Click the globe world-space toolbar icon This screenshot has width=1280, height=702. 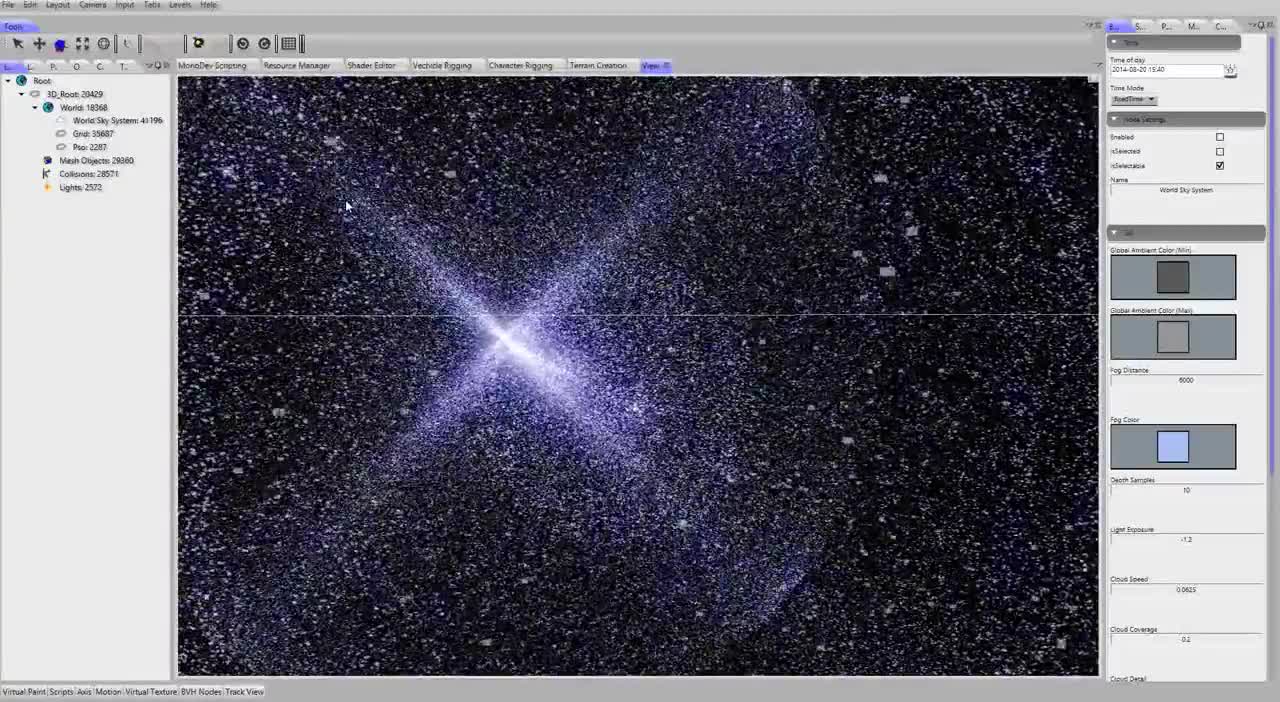(x=103, y=44)
